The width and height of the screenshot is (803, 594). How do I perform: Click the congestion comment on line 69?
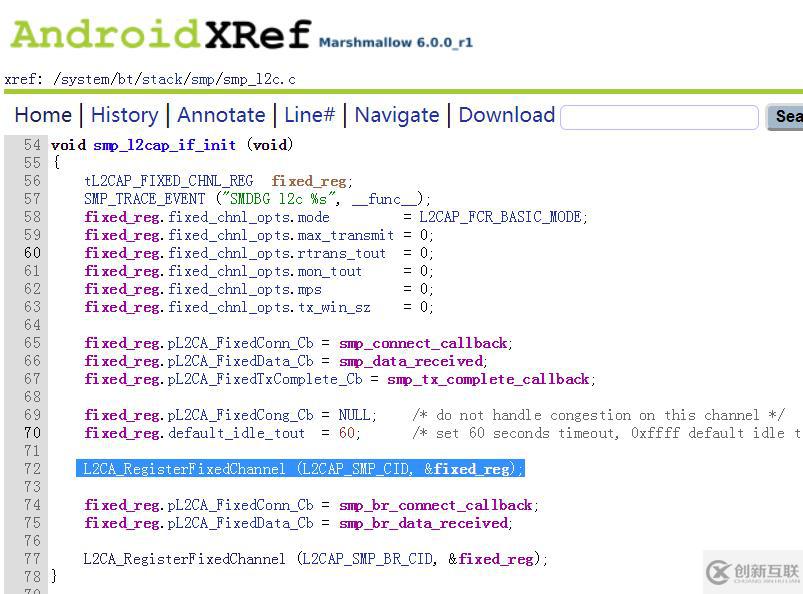tap(599, 415)
